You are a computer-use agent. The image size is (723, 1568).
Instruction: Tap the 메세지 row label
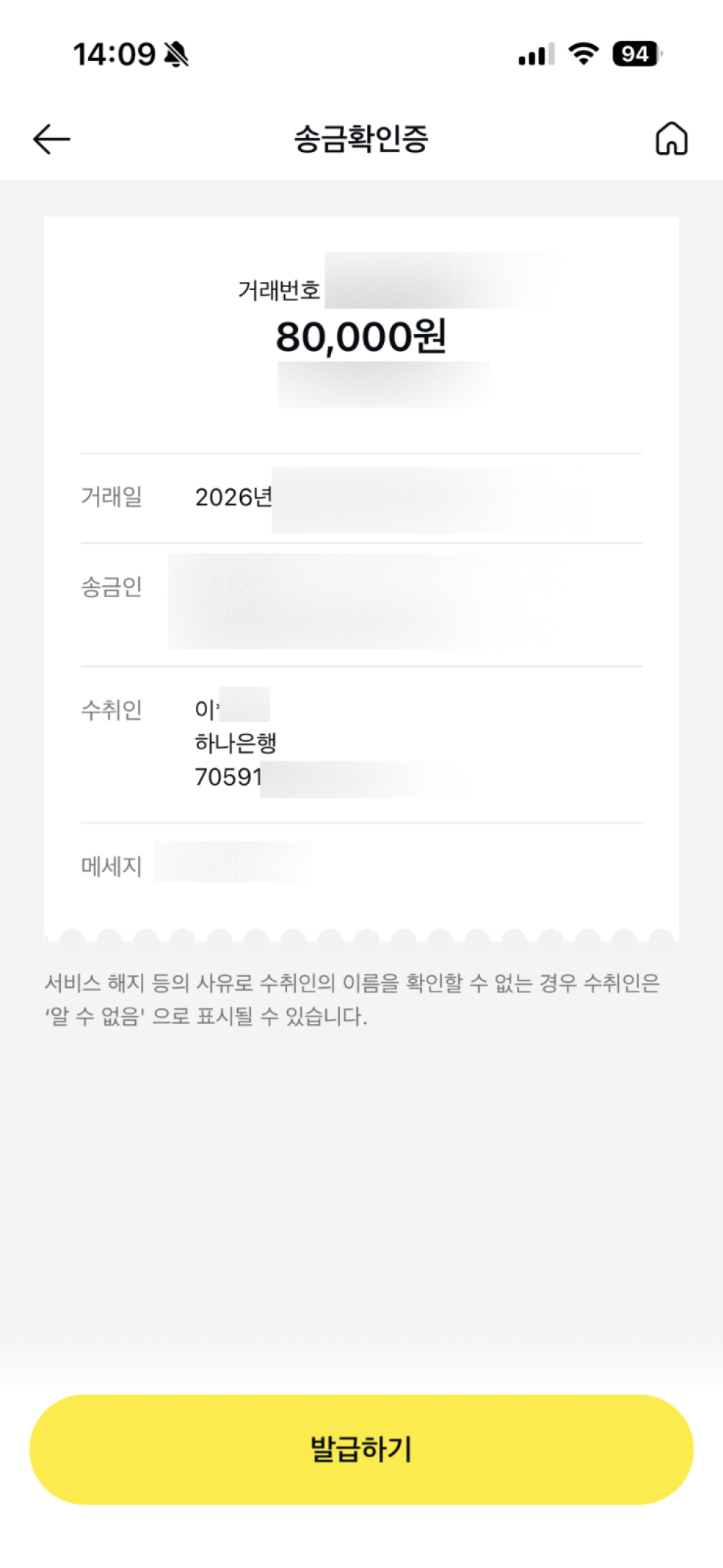pyautogui.click(x=111, y=866)
